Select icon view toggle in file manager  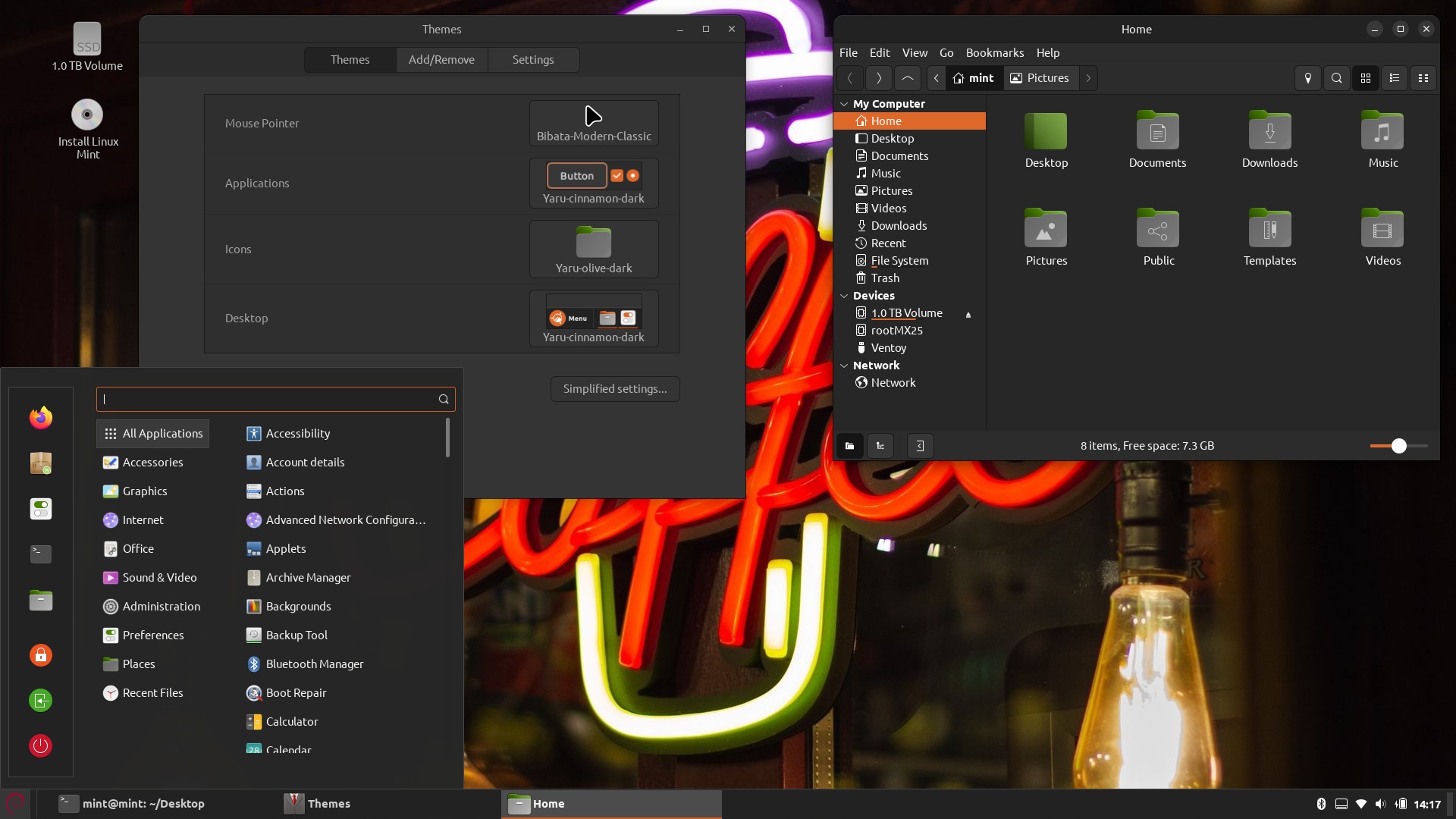(1365, 78)
